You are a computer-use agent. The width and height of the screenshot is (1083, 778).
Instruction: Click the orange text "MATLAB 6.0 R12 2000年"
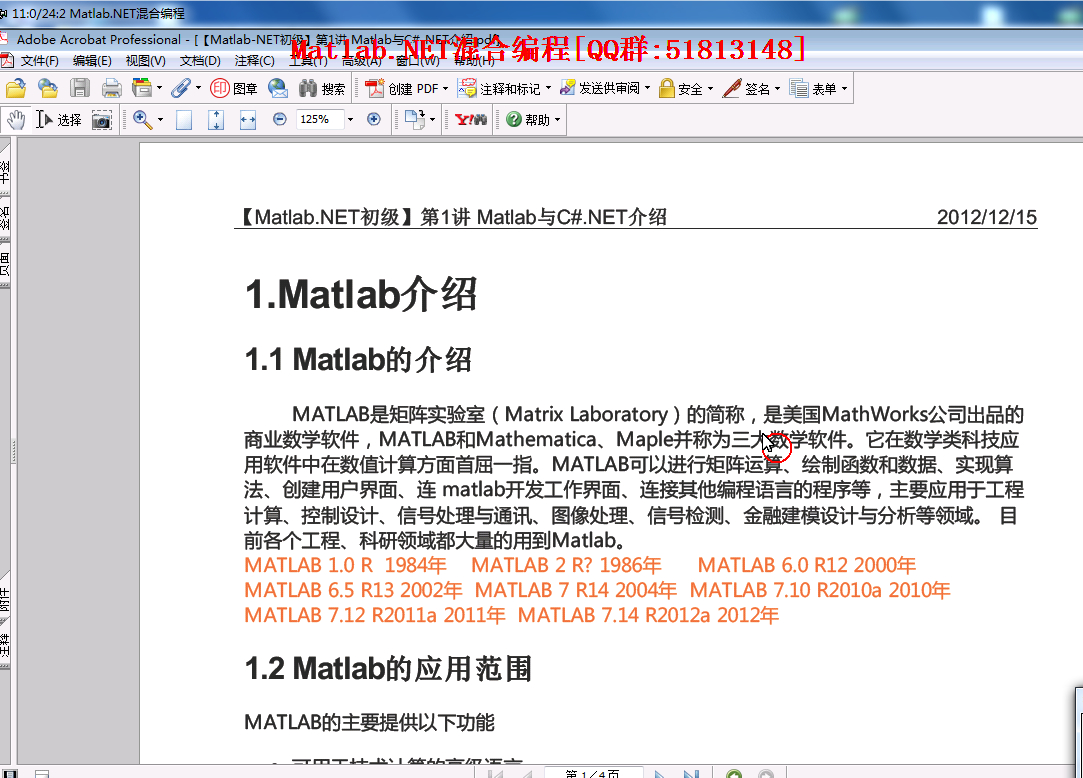point(807,565)
